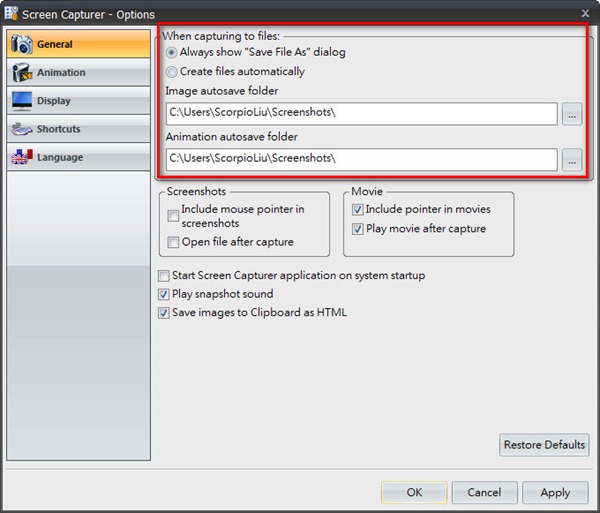Browse for Image autosave folder
Screen dimensions: 600x513
point(572,114)
